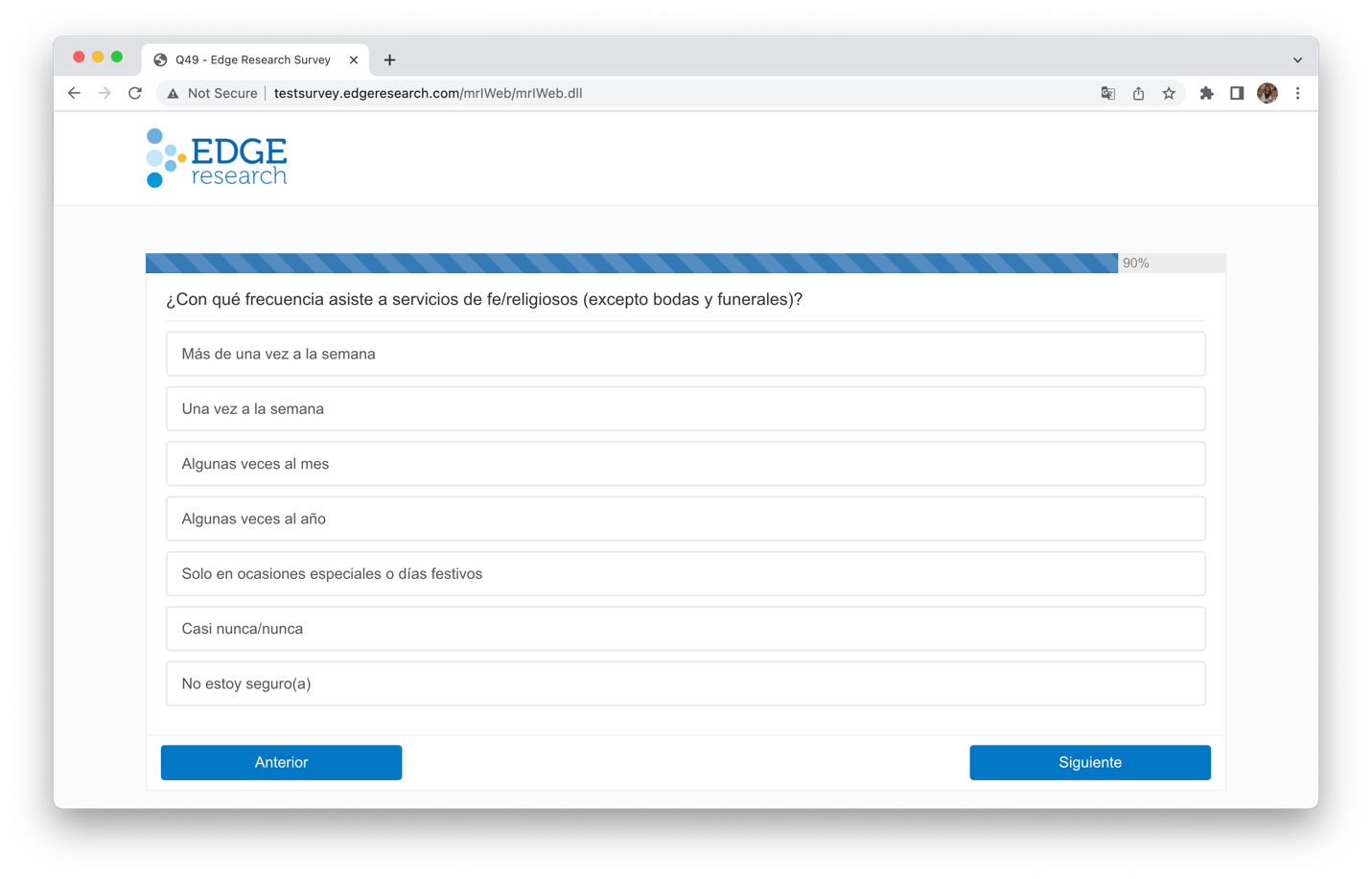1372x879 pixels.
Task: Switch to Q49 Edge Research Survey tab
Action: point(252,59)
